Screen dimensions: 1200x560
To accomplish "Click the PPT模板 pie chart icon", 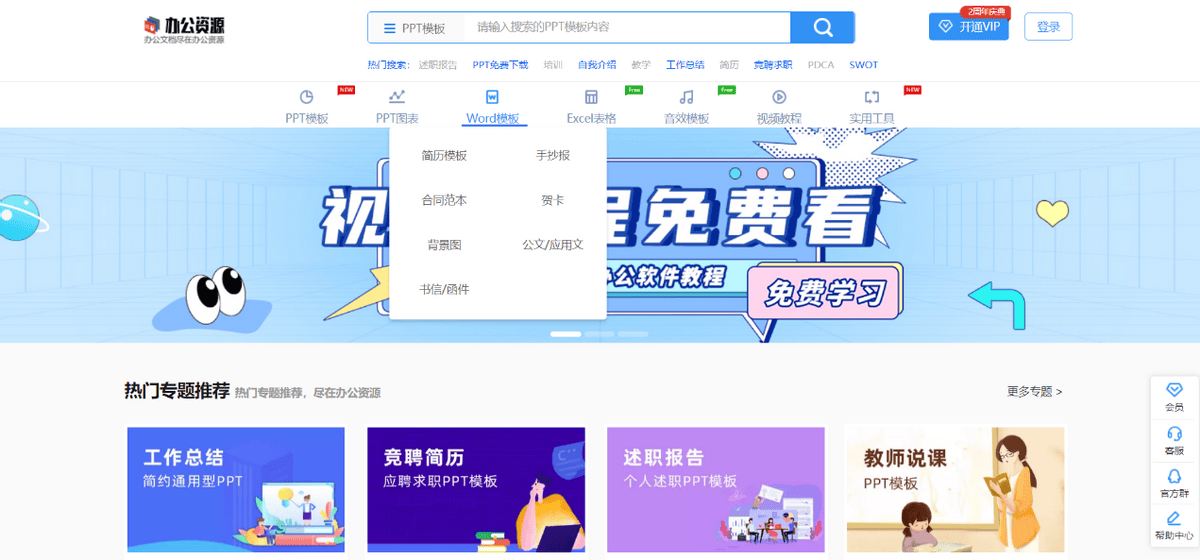I will [x=307, y=97].
